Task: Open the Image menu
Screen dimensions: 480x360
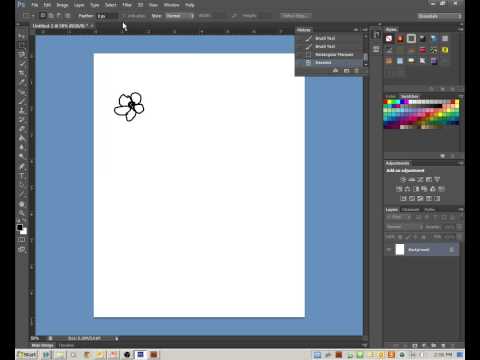Action: click(x=62, y=5)
